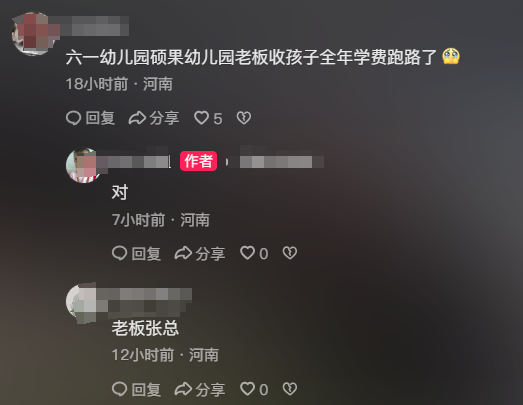523x405 pixels.
Task: Reply to the author's comment "对"
Action: click(119, 253)
